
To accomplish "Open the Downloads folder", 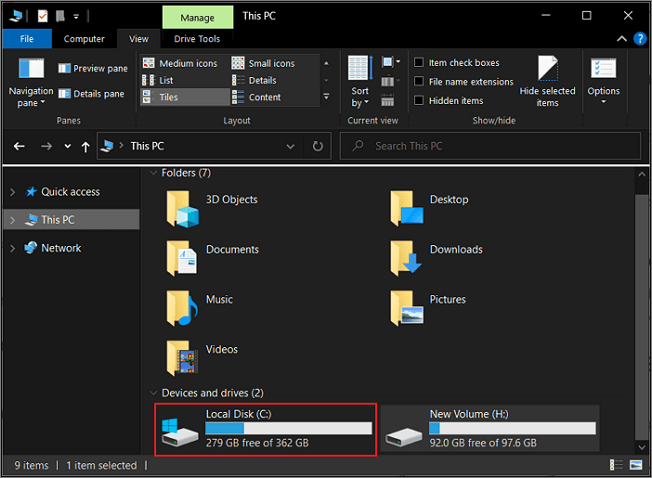I will [x=437, y=258].
